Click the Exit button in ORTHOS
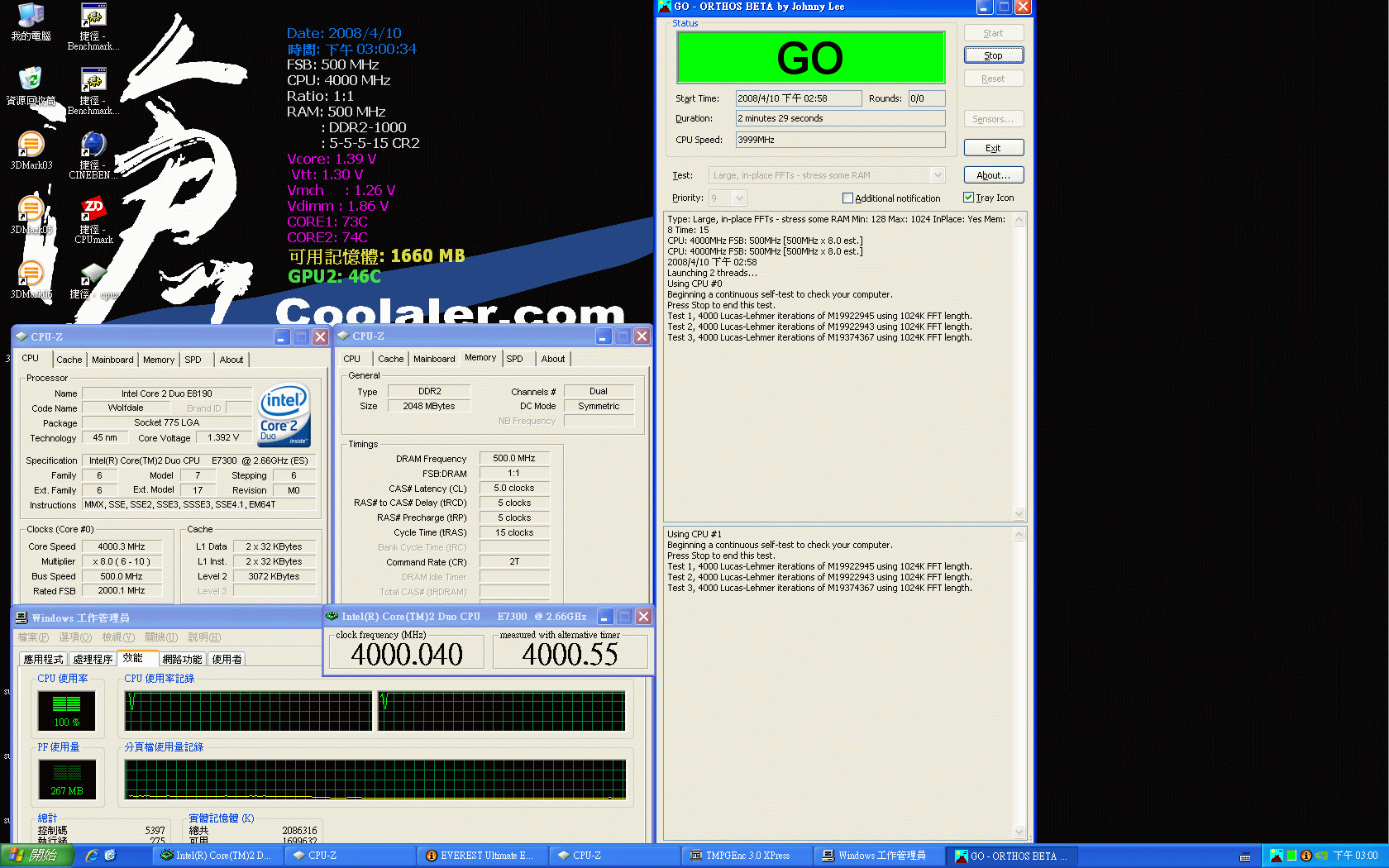 994,148
